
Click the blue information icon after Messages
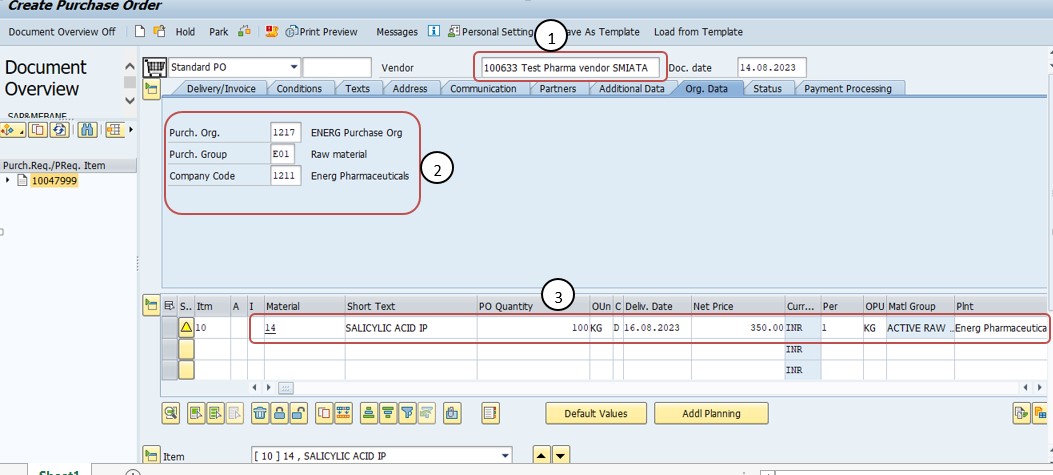click(434, 32)
